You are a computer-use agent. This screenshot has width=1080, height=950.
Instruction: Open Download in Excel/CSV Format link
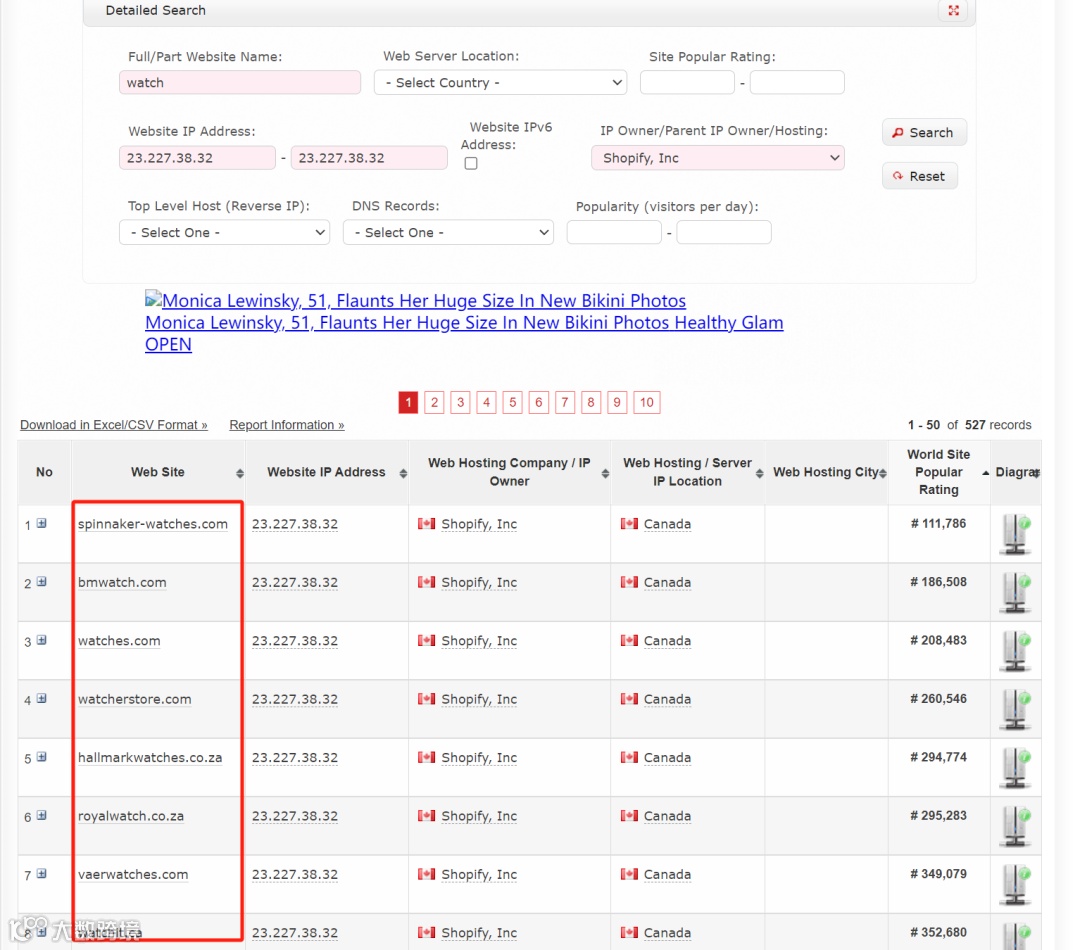[114, 425]
